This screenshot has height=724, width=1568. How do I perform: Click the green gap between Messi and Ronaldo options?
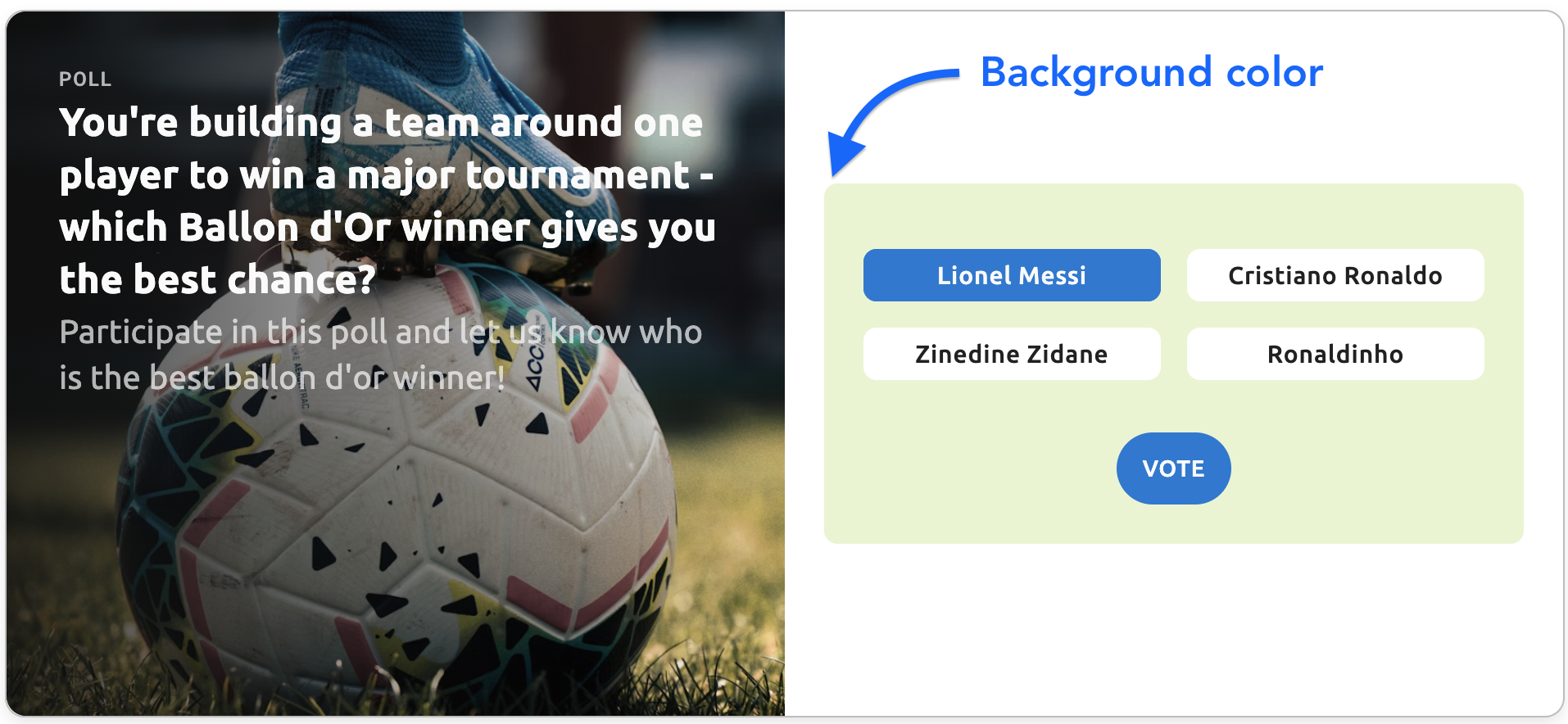click(x=1173, y=275)
